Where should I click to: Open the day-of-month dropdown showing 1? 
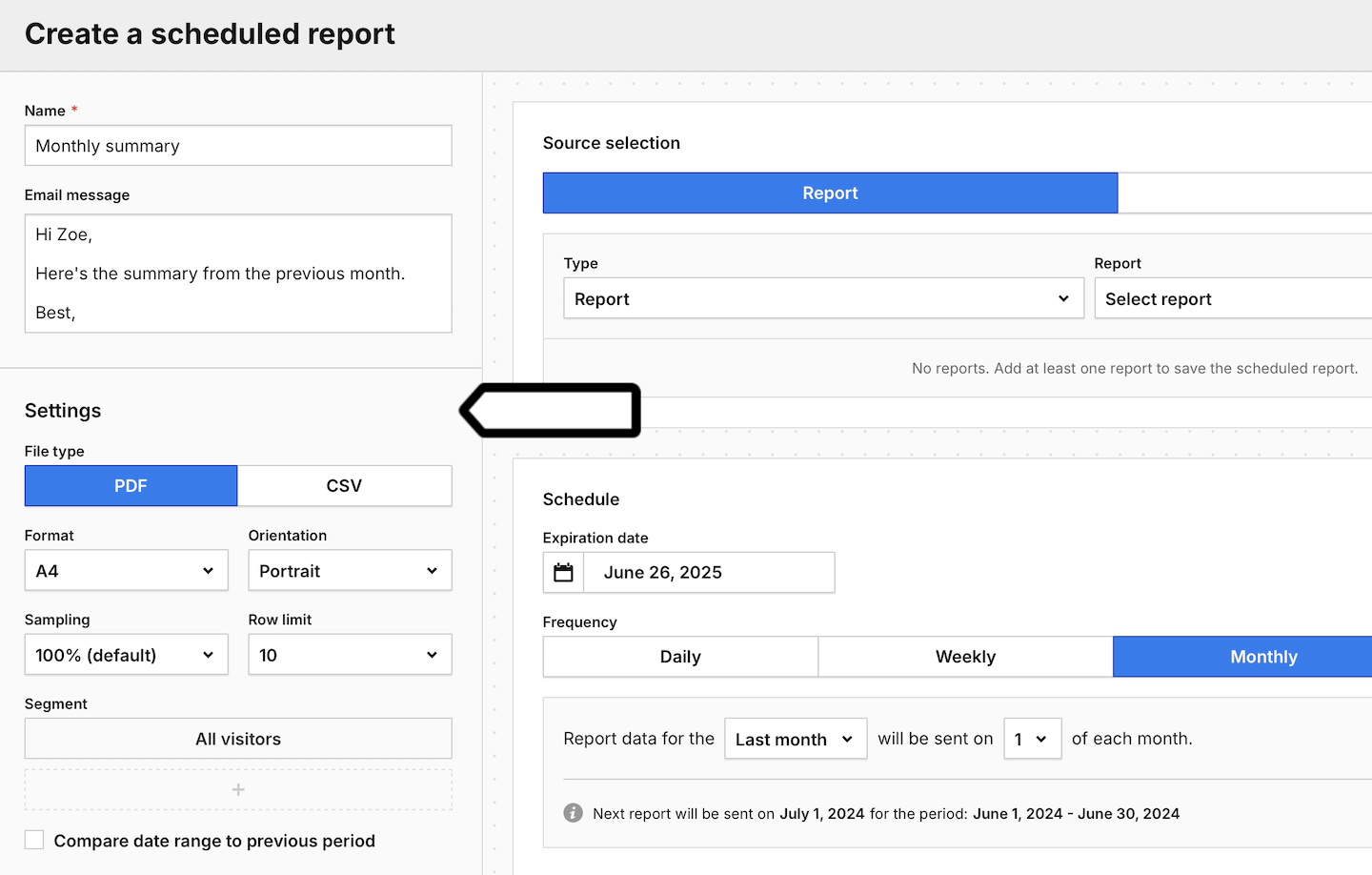point(1032,739)
